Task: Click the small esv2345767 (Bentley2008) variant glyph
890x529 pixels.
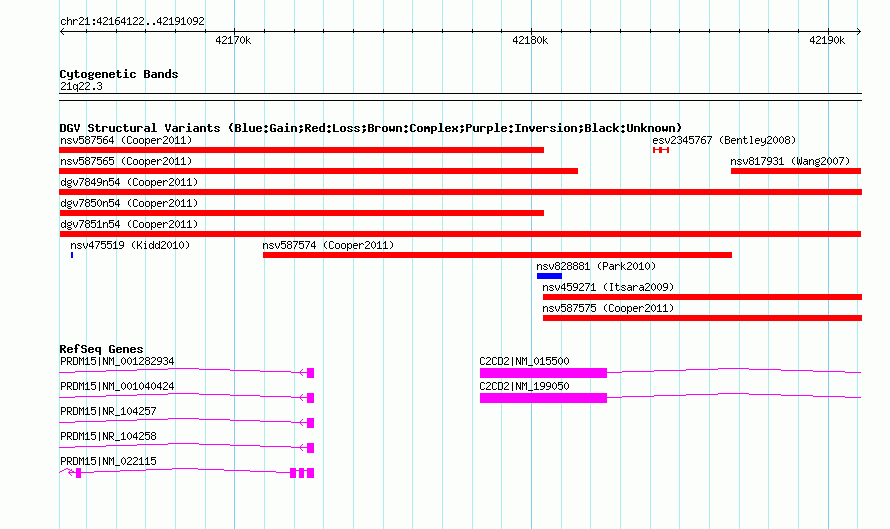Action: click(661, 150)
